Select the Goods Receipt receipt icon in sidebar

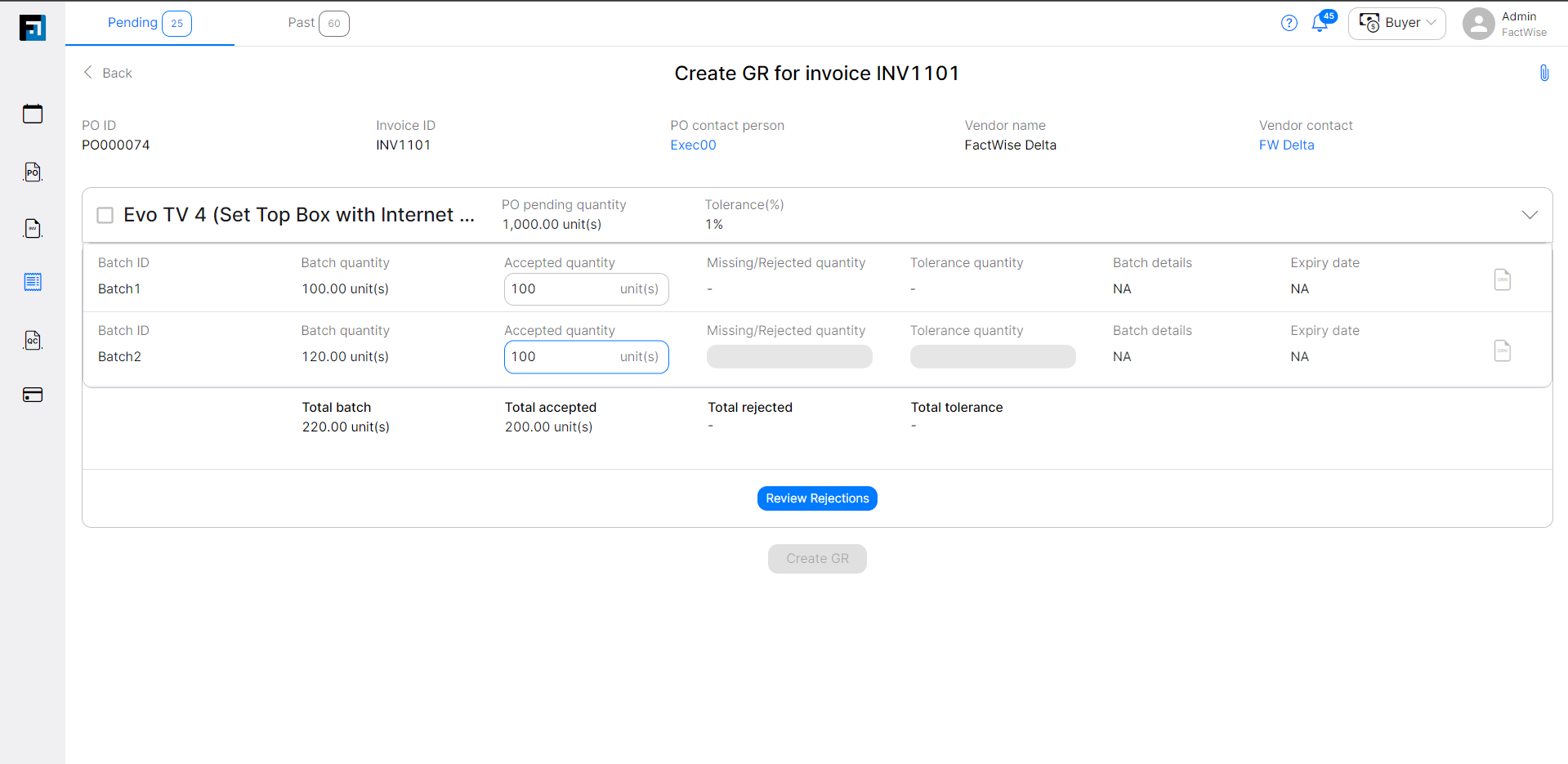[32, 282]
